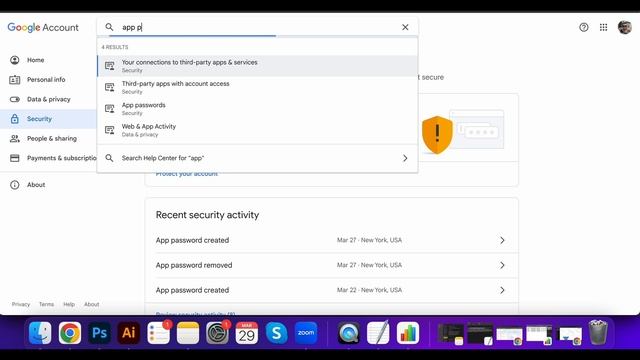Select Security in sidebar
Screen dimensions: 640x360
click(48, 119)
